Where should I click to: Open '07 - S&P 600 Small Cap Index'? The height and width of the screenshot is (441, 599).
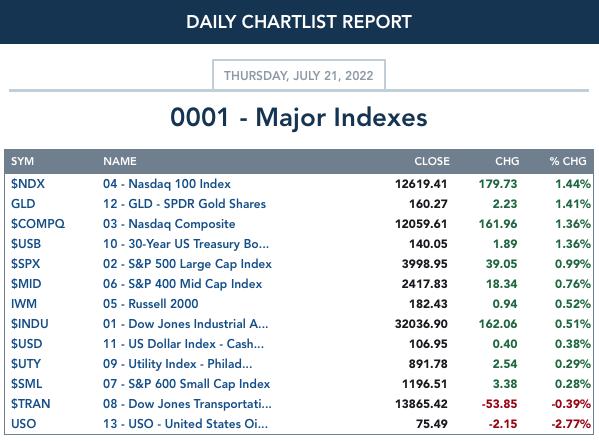(187, 384)
